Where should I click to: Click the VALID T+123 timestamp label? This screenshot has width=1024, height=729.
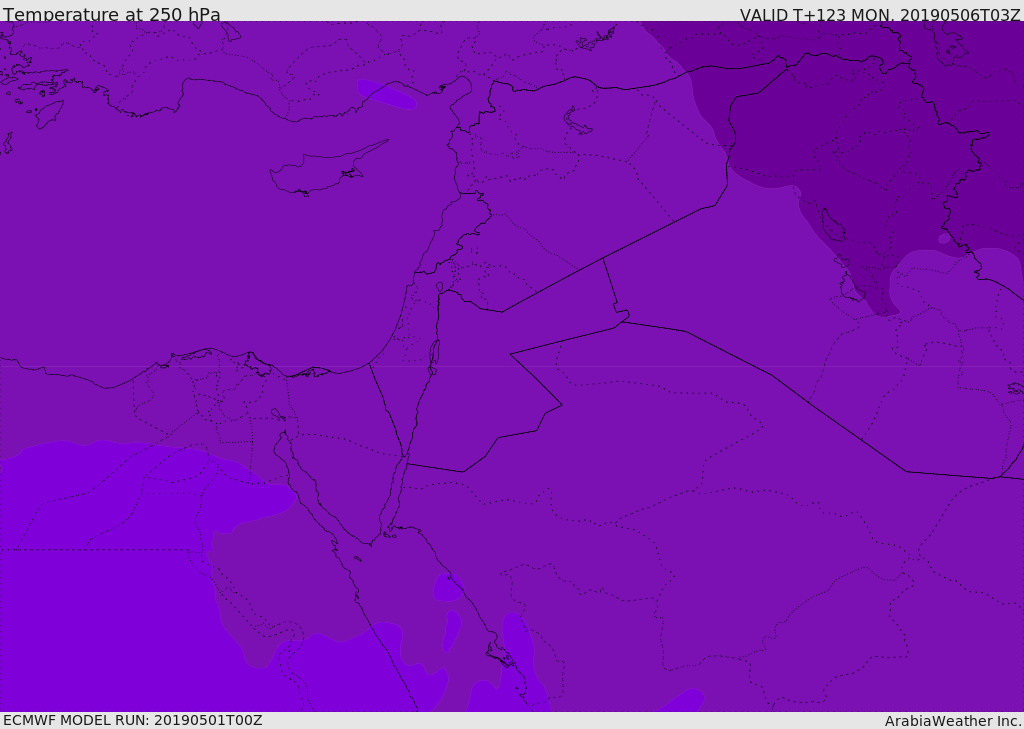880,15
